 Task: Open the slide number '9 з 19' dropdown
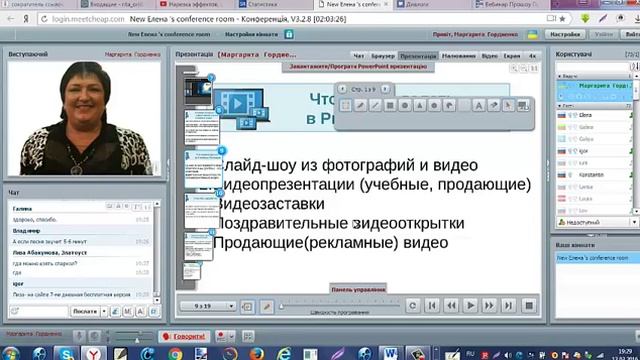pyautogui.click(x=208, y=306)
